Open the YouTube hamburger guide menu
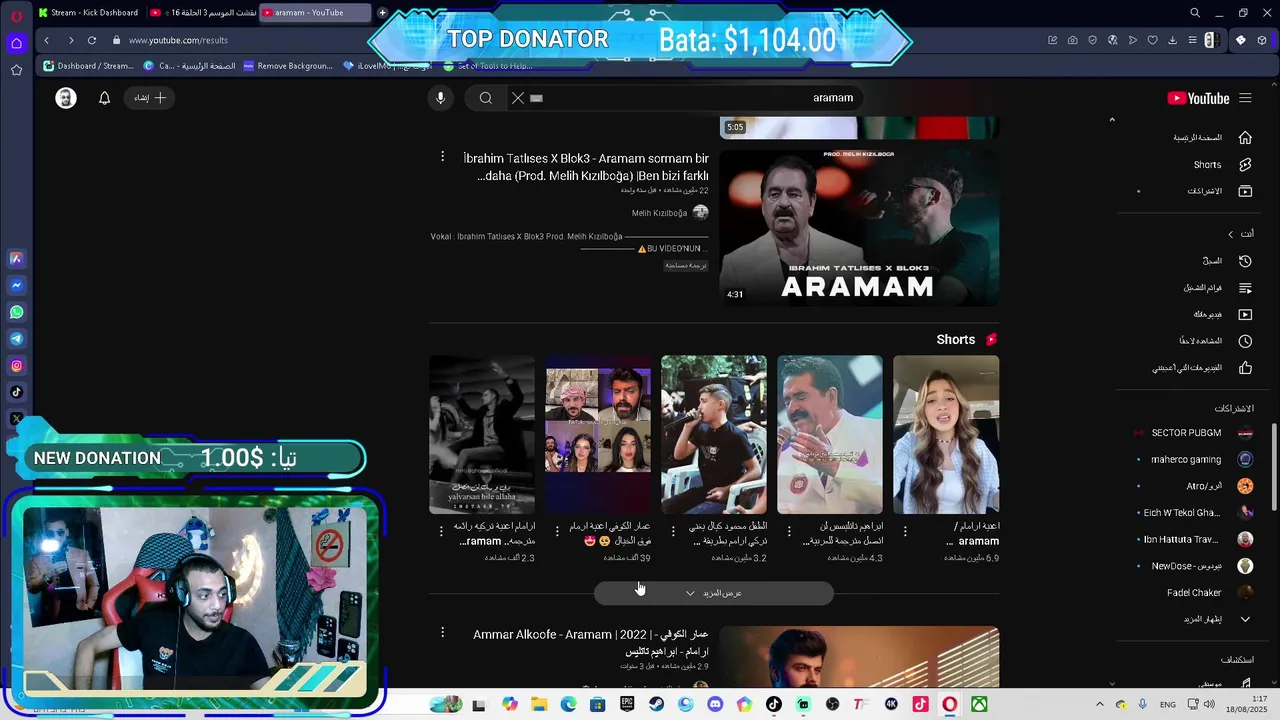The width and height of the screenshot is (1280, 720). 1245,98
